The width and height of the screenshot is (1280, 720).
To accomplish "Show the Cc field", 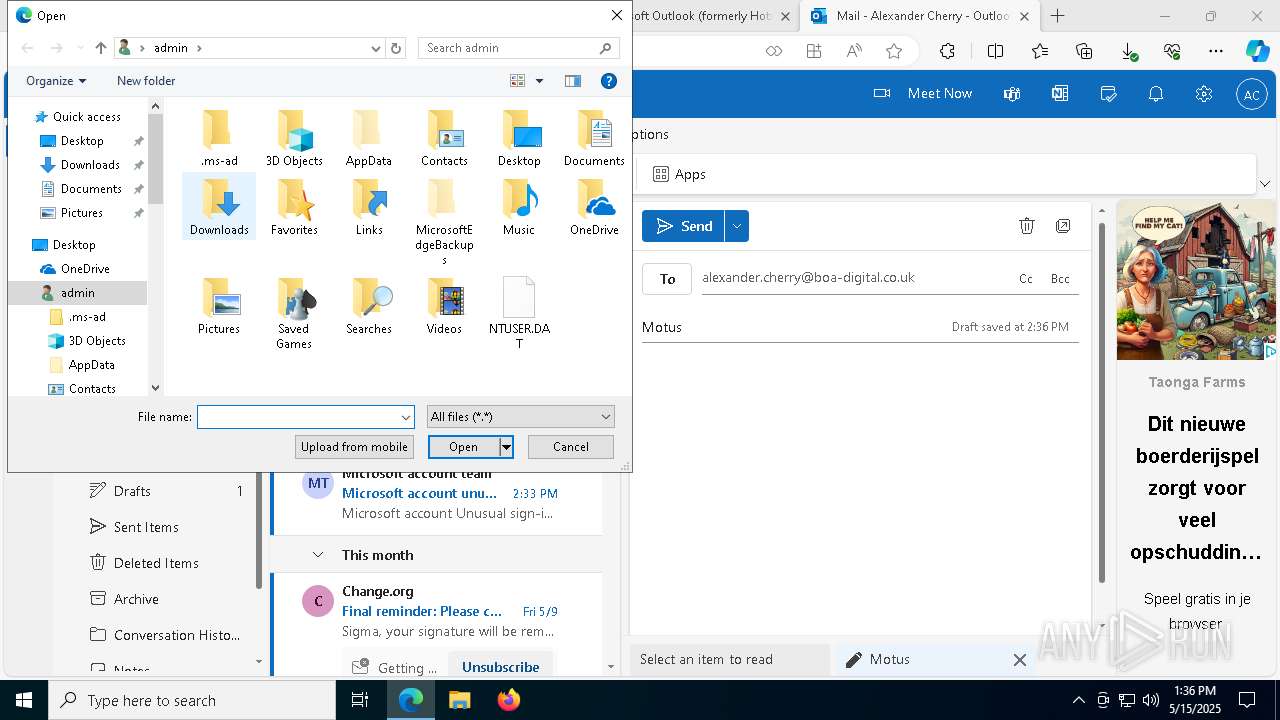I will [1025, 279].
